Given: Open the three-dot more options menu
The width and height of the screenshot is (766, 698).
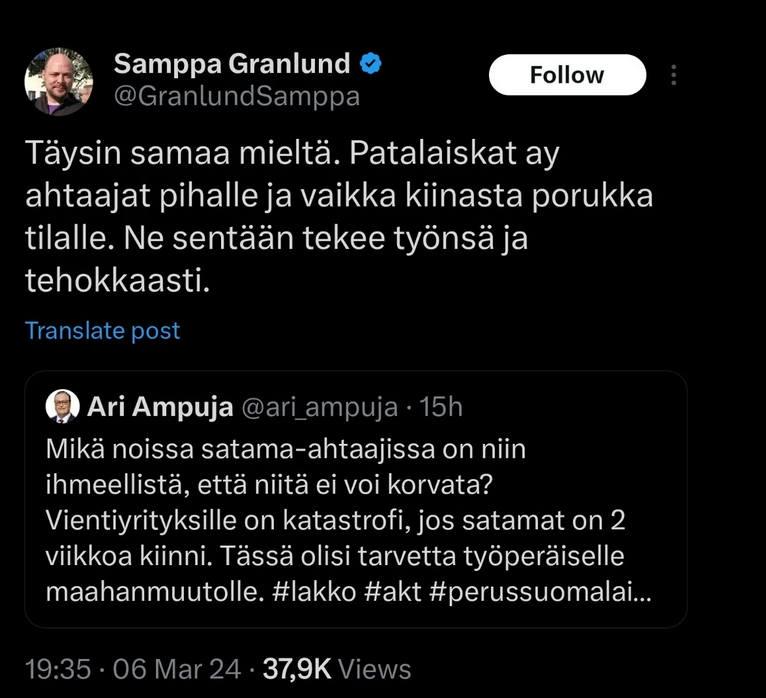Looking at the screenshot, I should (675, 75).
